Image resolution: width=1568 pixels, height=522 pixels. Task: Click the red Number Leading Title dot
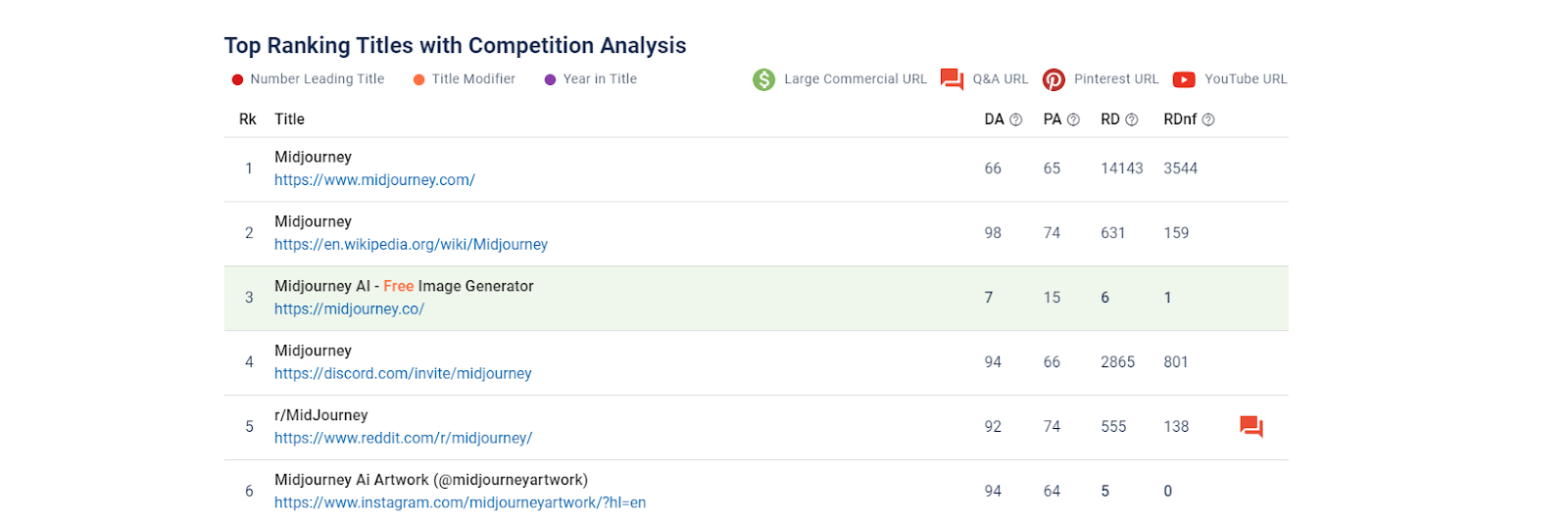click(x=237, y=79)
